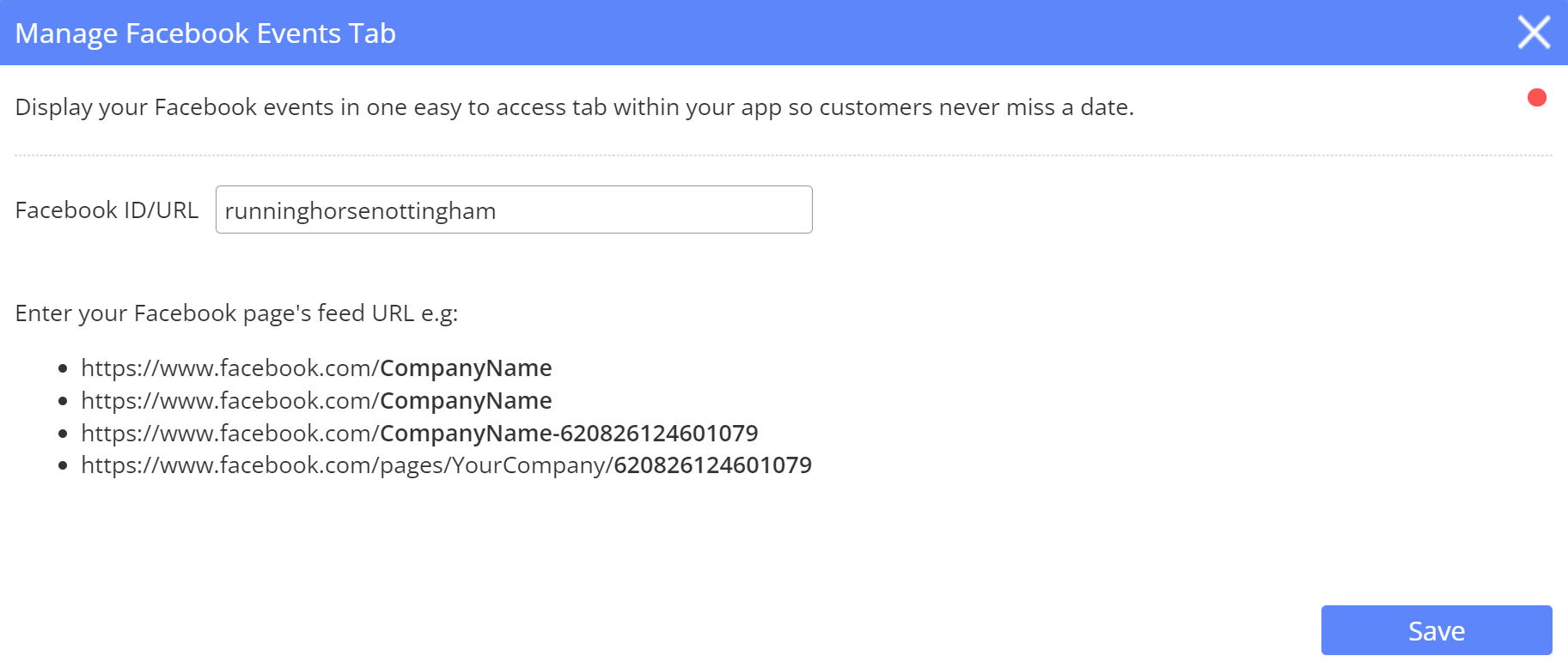
Task: Click the CompanyName-620826124601079 example URL
Action: (419, 434)
